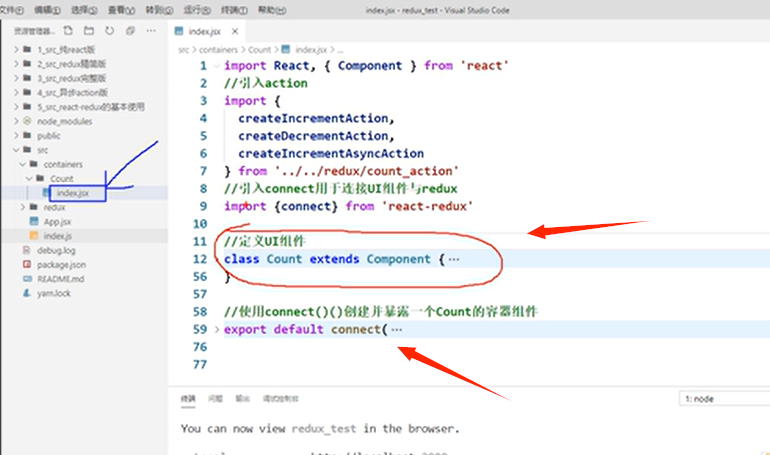The image size is (770, 455).
Task: Click 'src' in the breadcrumb path
Action: click(x=183, y=50)
